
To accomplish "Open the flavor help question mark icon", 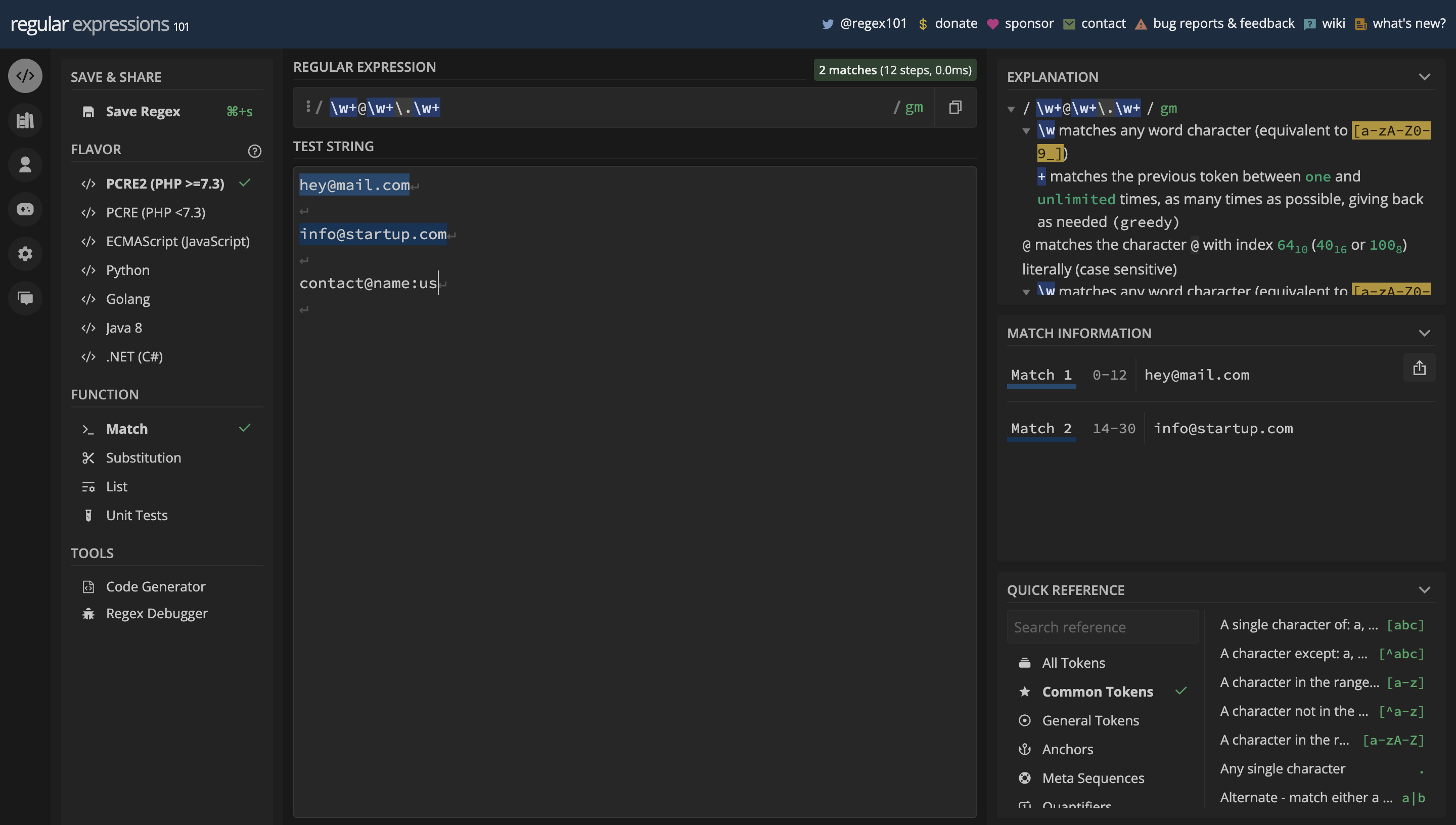I will (x=254, y=151).
